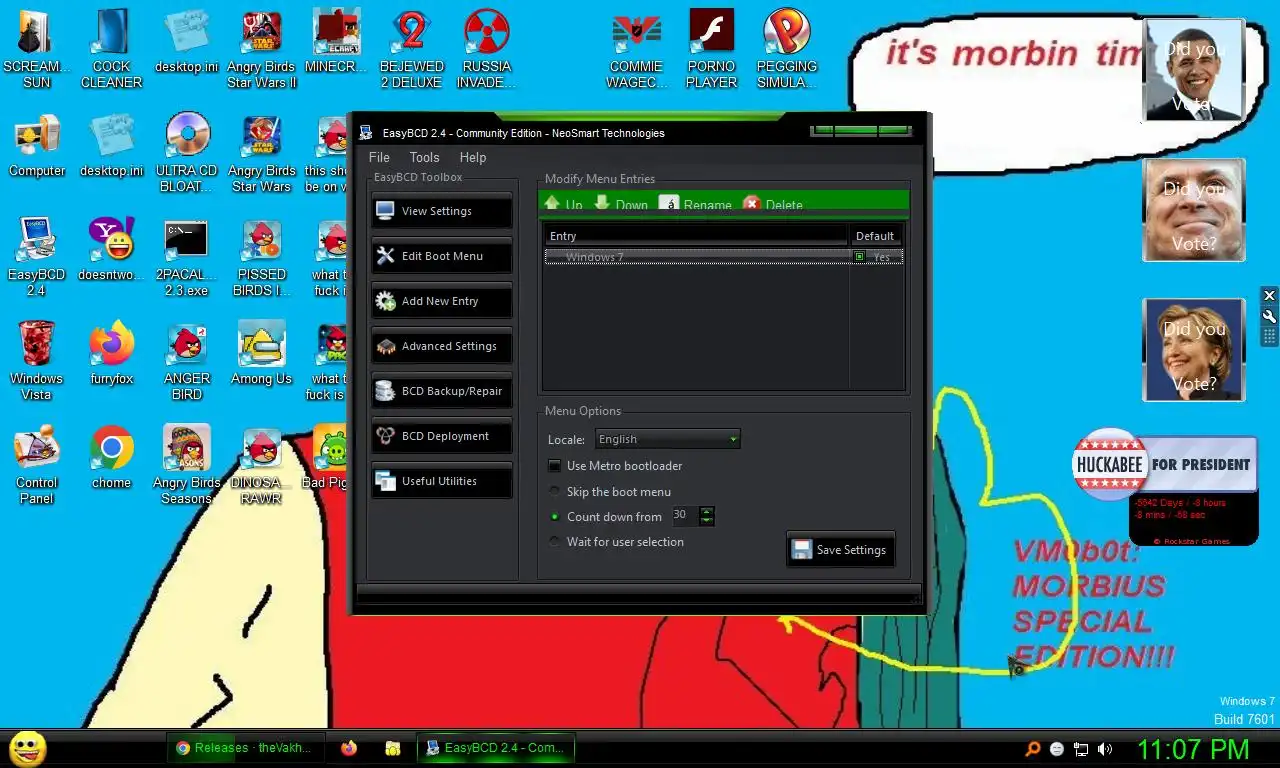Screen dimensions: 1280x768
Task: Select the 2PACAL 2.3.exe icon
Action: click(x=187, y=256)
